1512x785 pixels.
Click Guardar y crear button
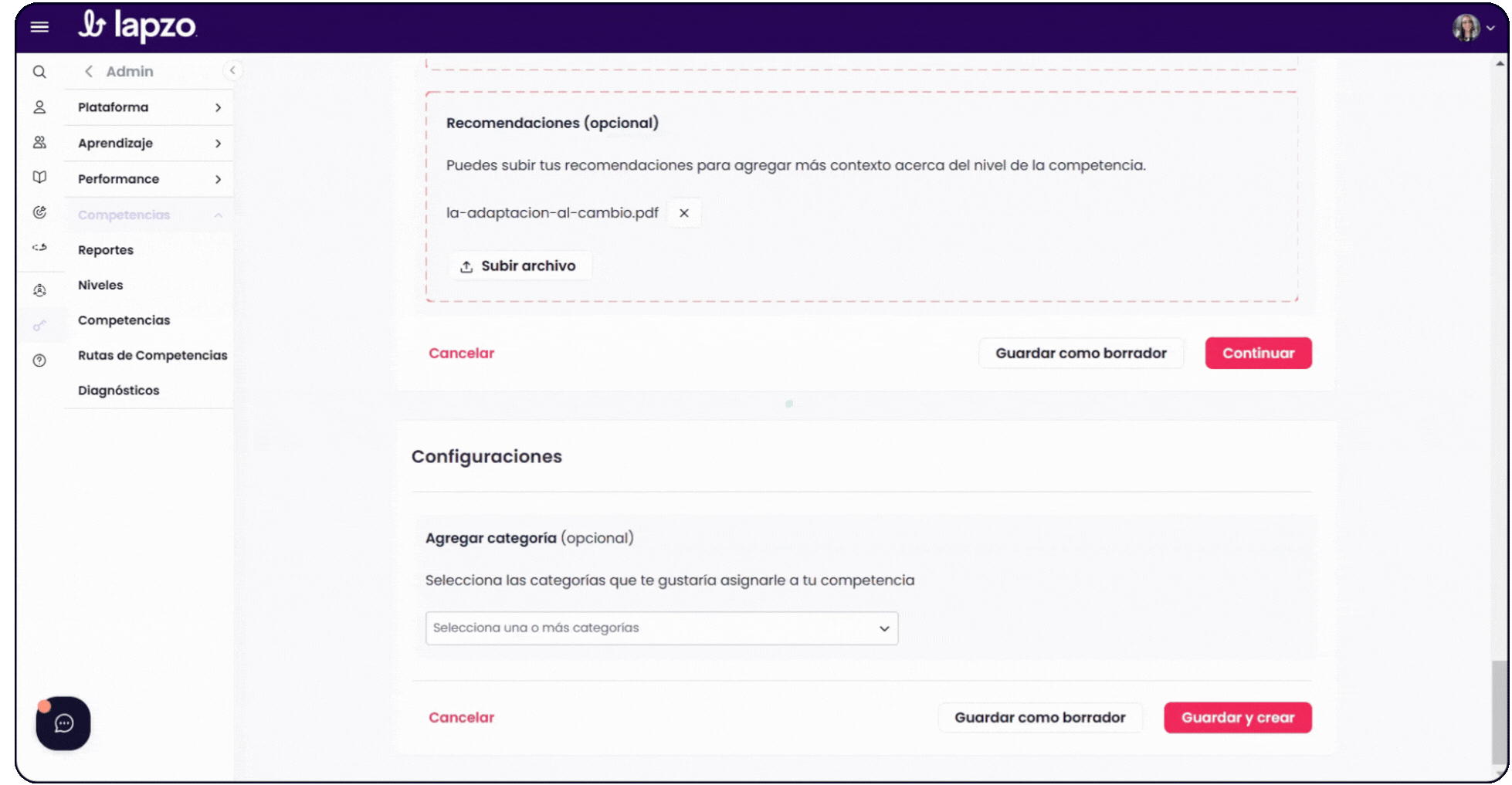(1238, 717)
